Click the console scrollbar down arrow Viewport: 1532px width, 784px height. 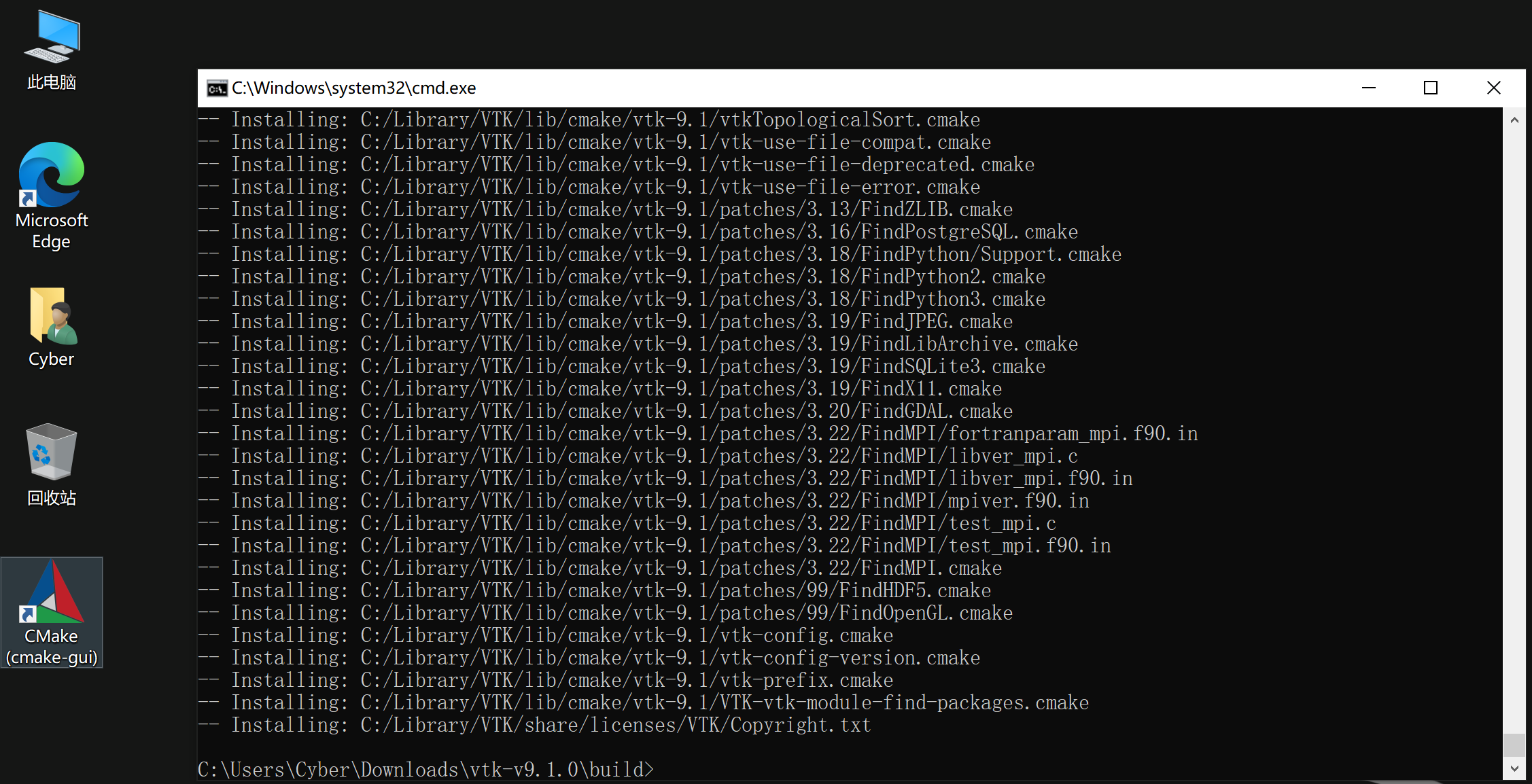[x=1514, y=769]
